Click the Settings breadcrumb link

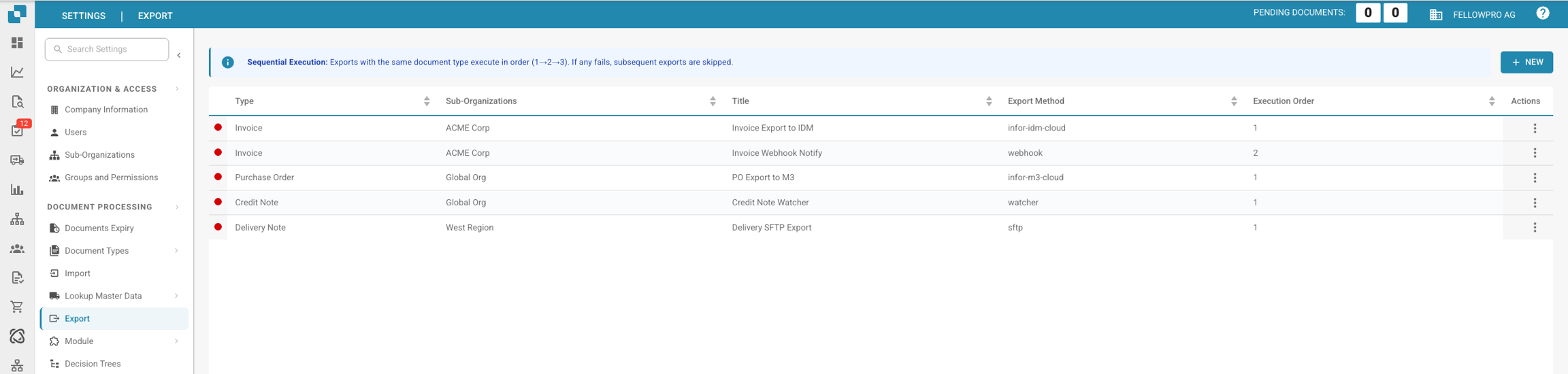(x=83, y=16)
